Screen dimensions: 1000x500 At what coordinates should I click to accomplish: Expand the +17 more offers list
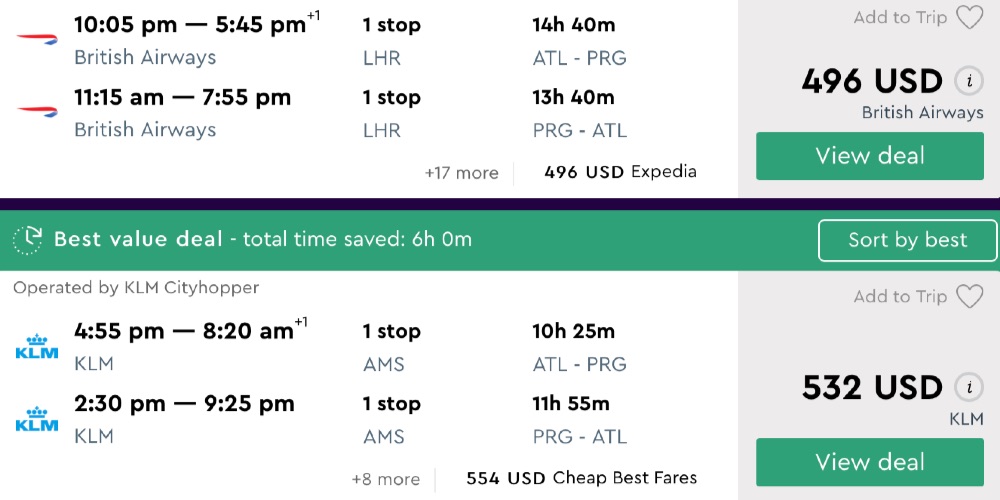click(x=461, y=173)
